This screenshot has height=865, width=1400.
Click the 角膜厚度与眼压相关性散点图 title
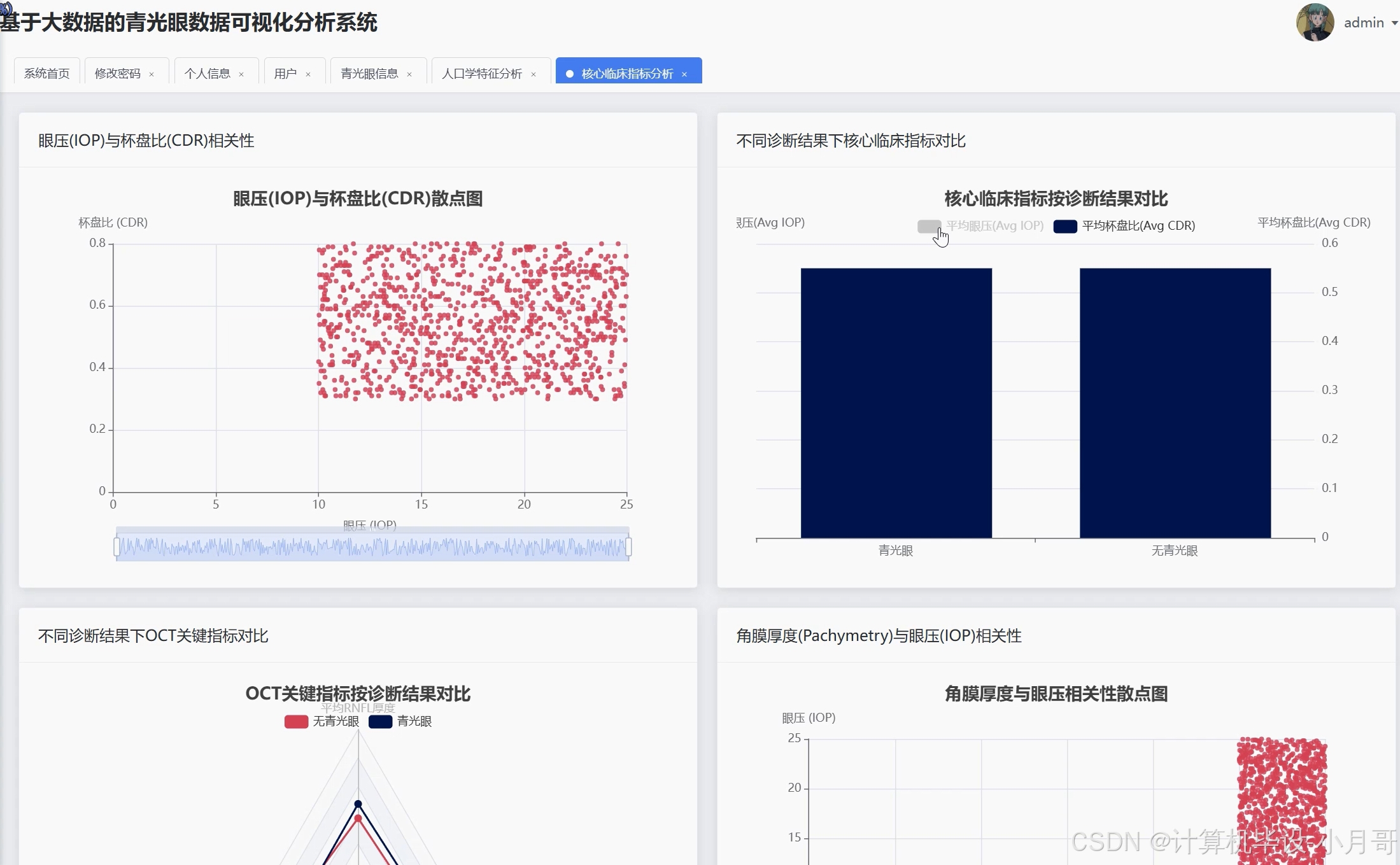[x=1056, y=694]
